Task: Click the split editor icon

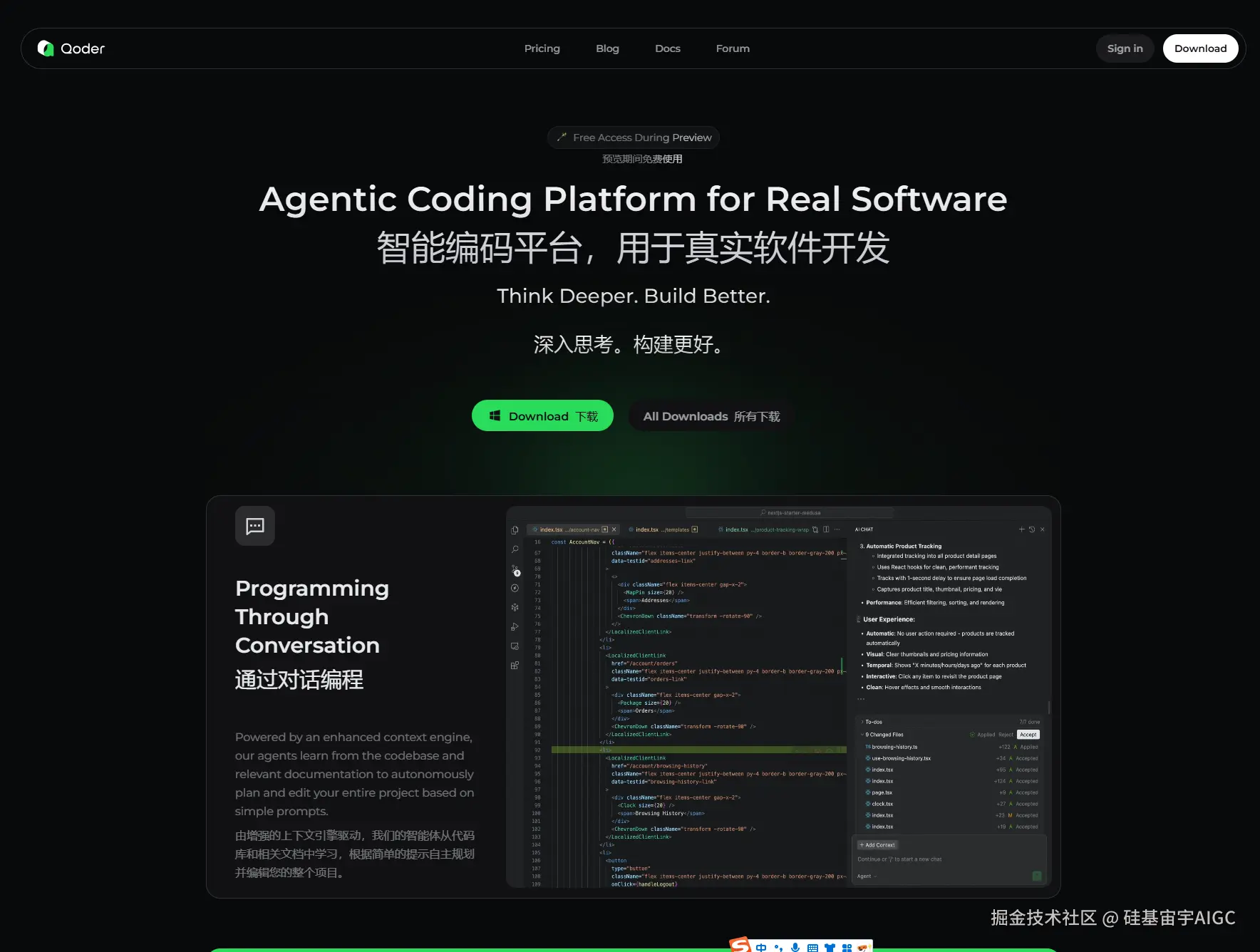Action: click(826, 529)
